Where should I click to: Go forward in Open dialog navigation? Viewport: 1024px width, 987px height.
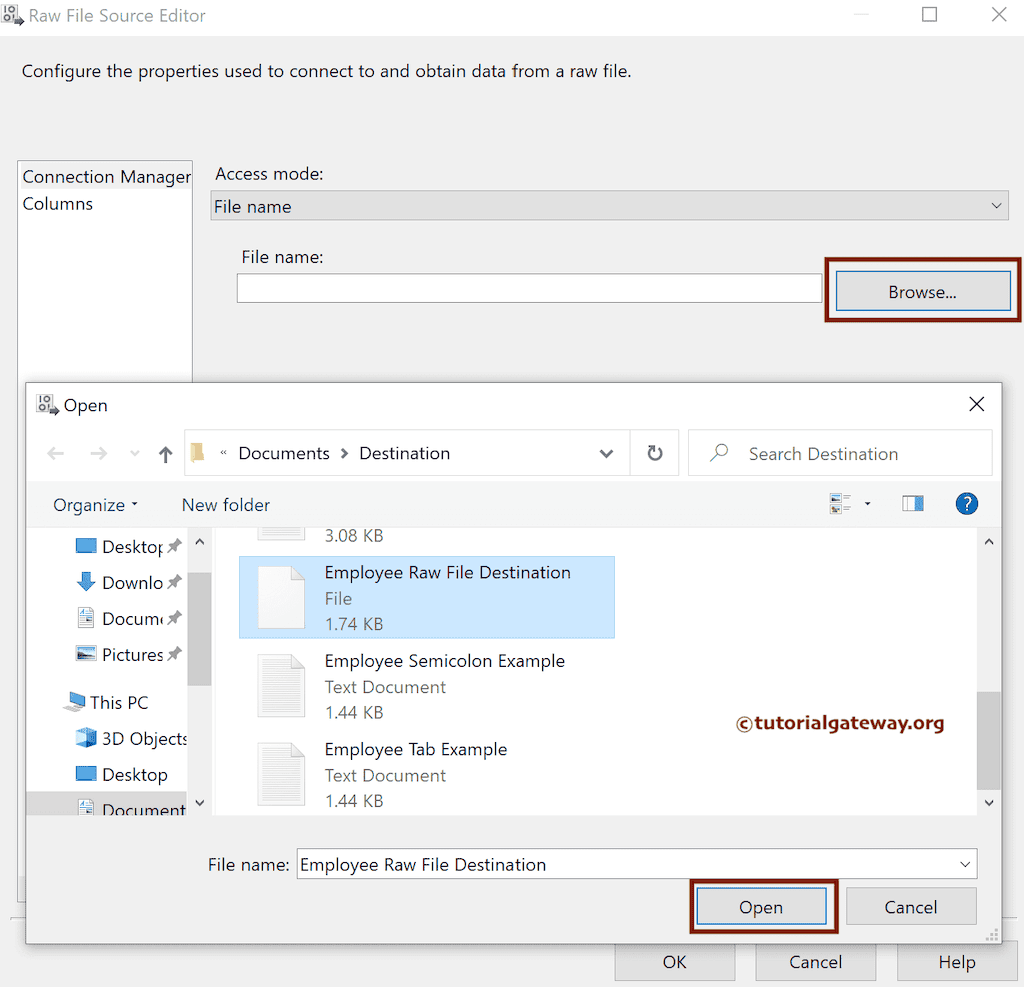[99, 453]
